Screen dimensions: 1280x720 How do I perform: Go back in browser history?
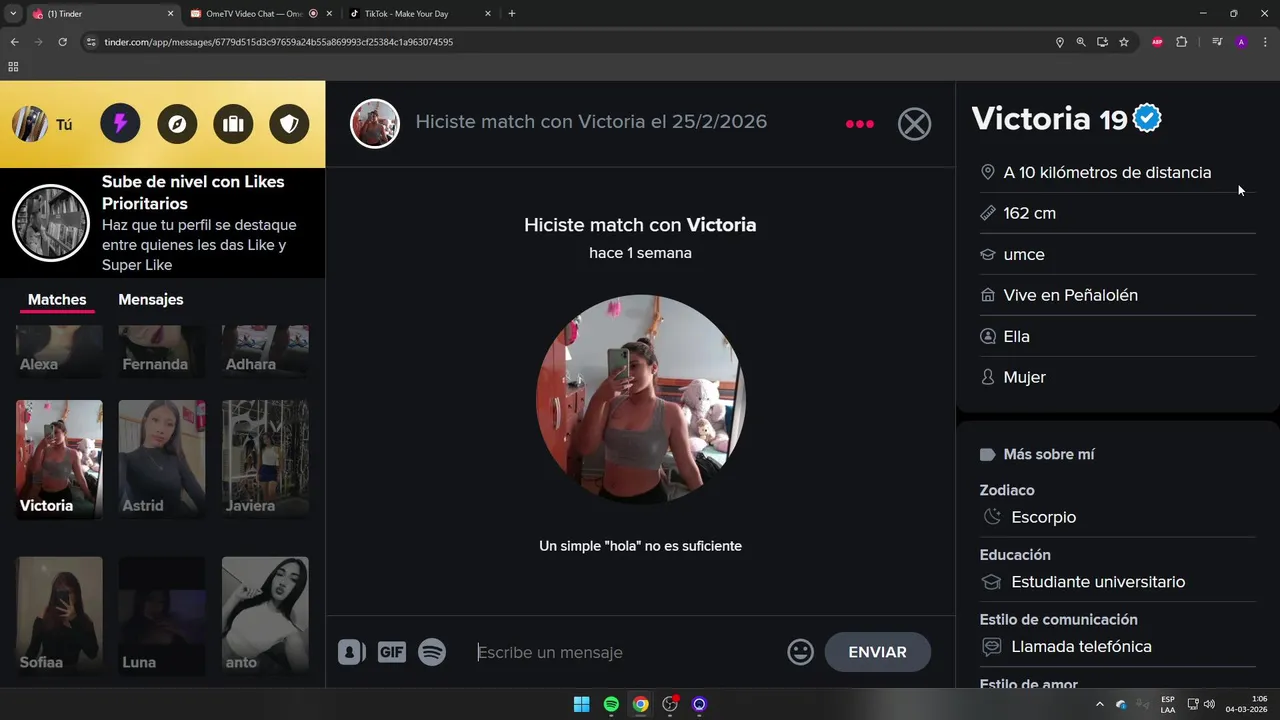pyautogui.click(x=14, y=42)
